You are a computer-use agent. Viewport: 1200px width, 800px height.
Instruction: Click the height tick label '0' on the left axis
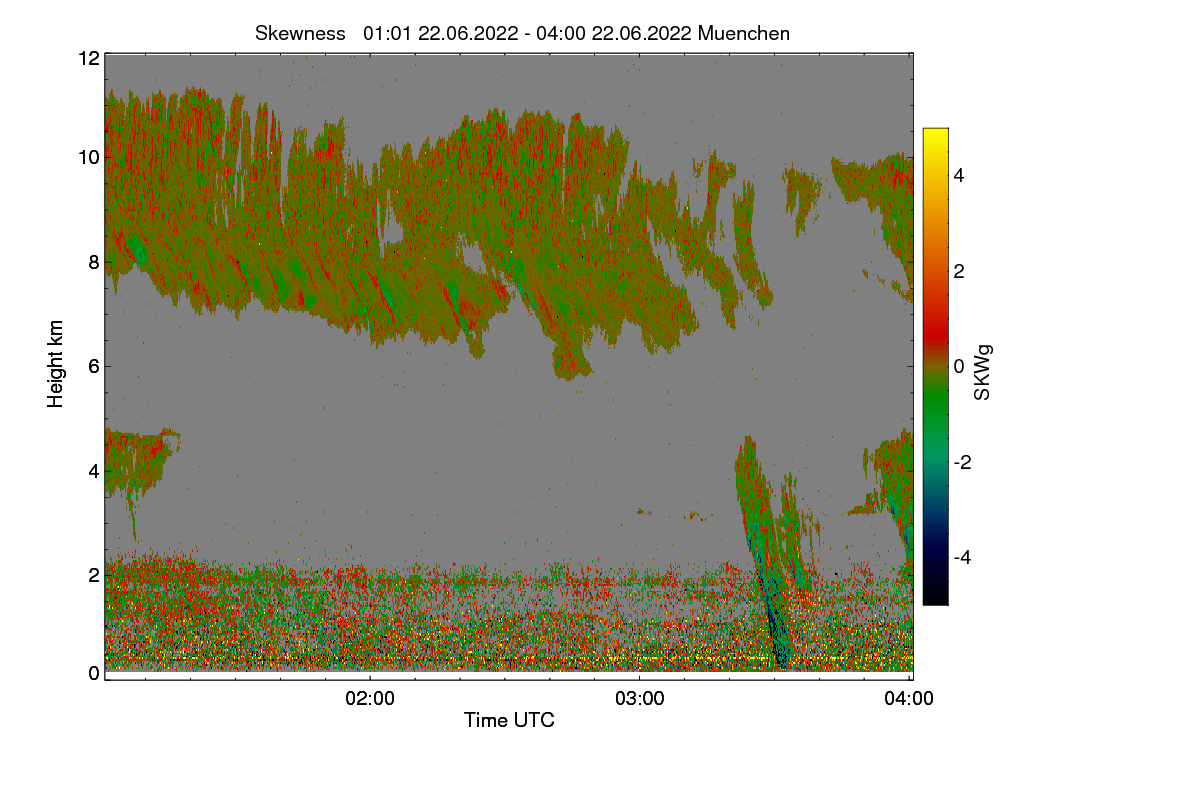[93, 673]
